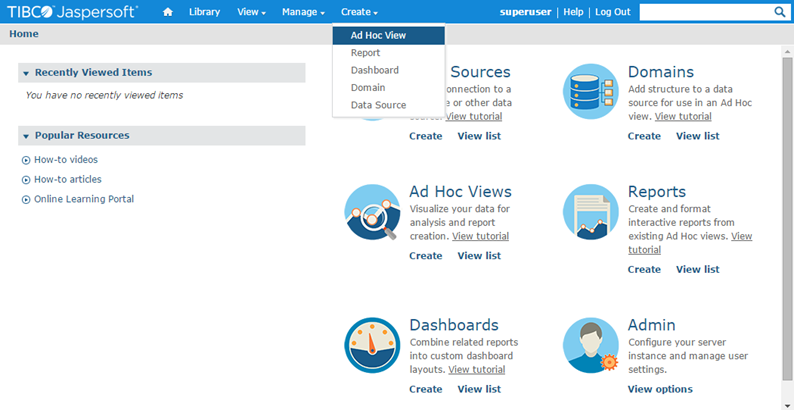Click the Home house icon in navbar

[168, 12]
